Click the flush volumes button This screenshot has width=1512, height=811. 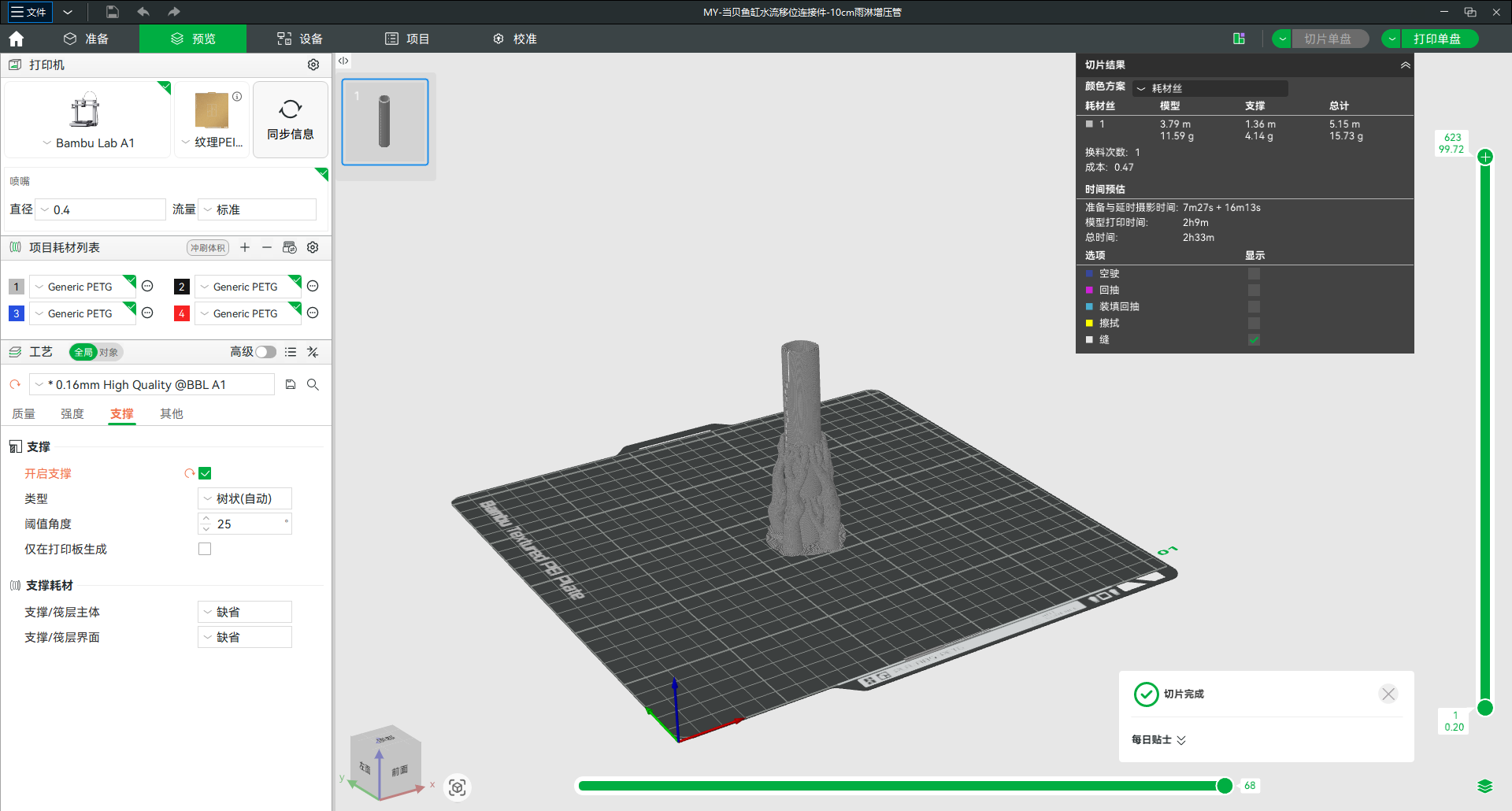(x=208, y=247)
